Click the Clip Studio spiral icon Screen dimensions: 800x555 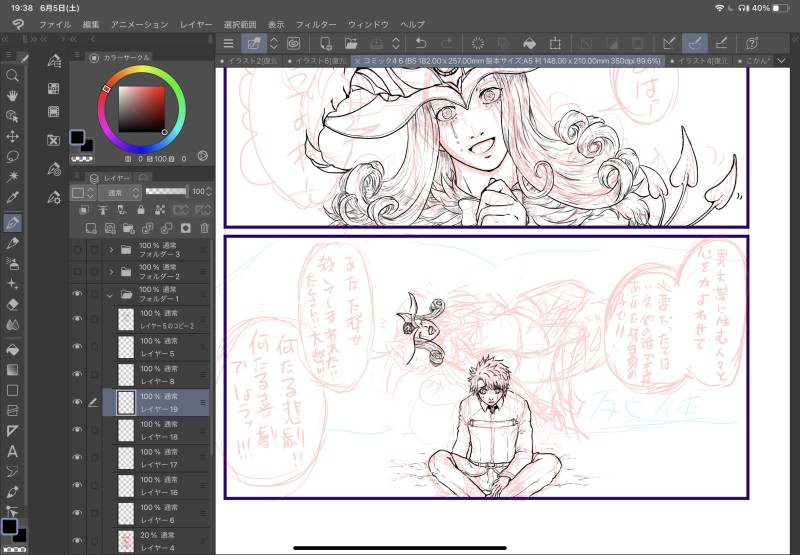tap(293, 43)
